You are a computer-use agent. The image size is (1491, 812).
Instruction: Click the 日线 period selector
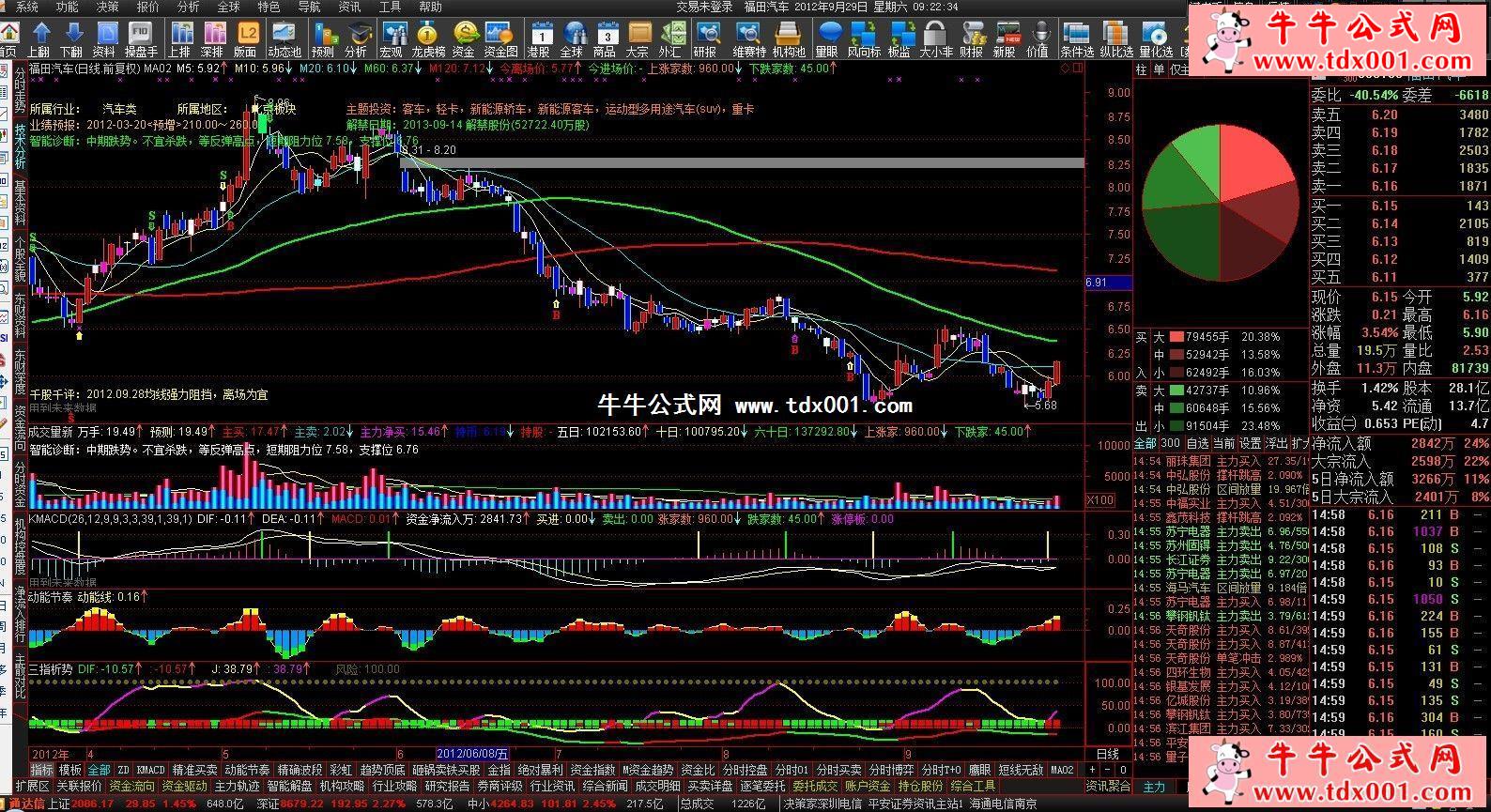[1108, 754]
